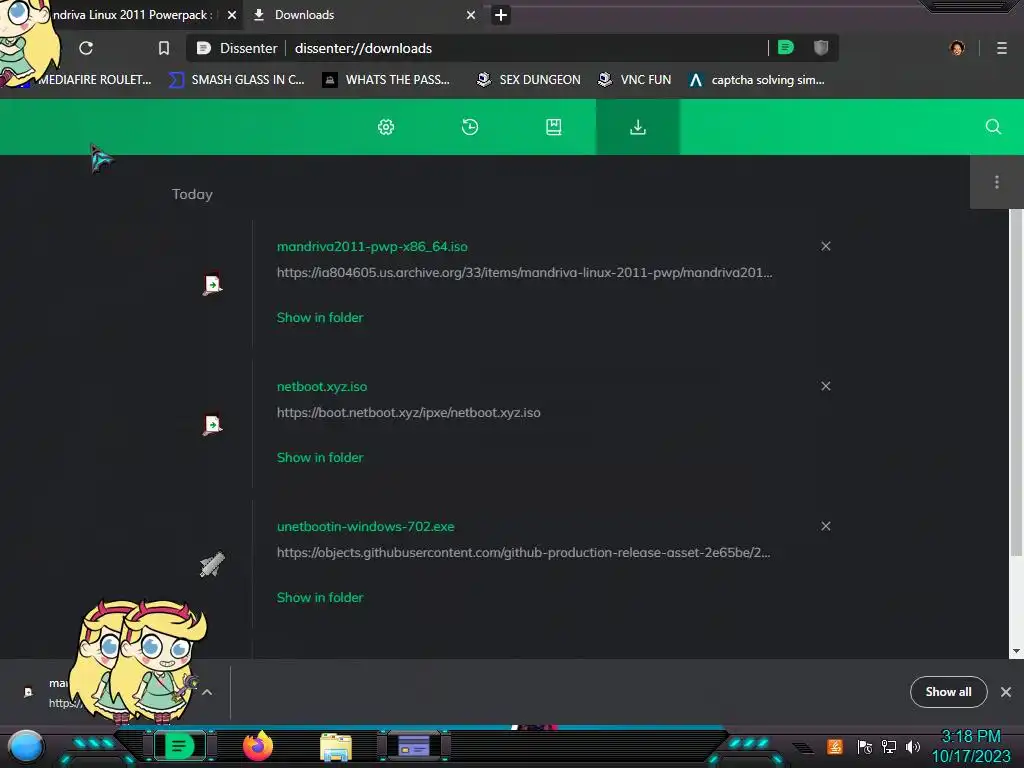Select the Downloads tab icon
The width and height of the screenshot is (1024, 768).
coord(637,127)
